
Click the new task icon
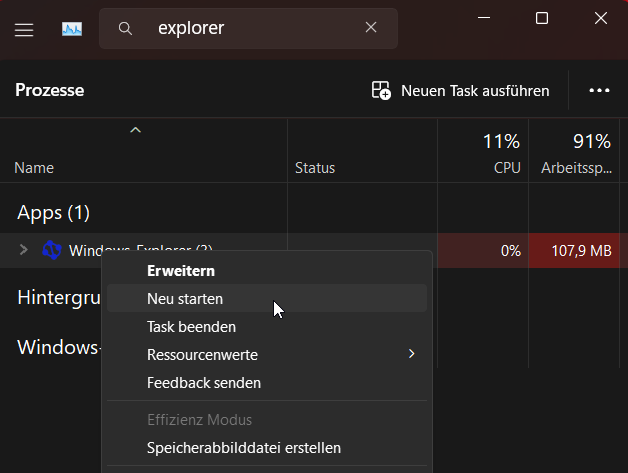click(x=381, y=90)
